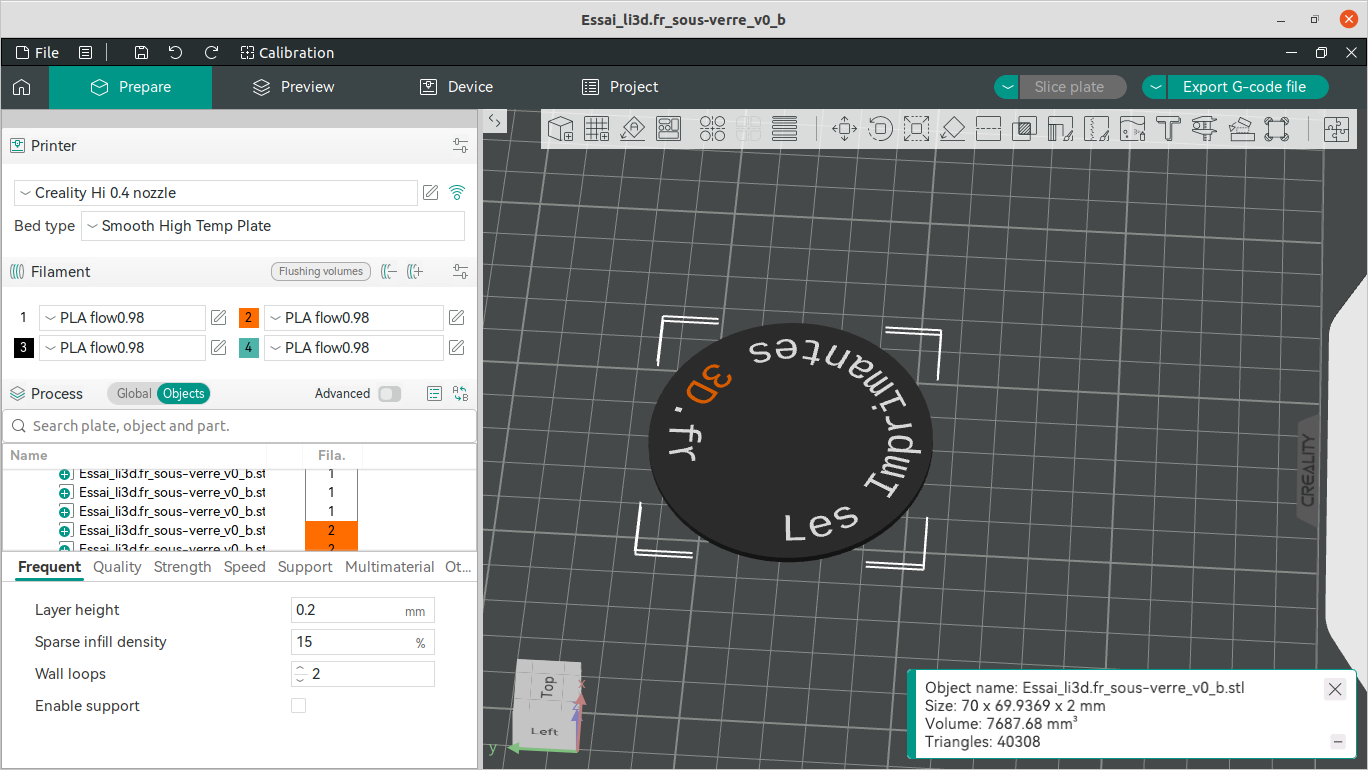1368x770 pixels.
Task: Choose the Lay on face tool
Action: point(952,128)
